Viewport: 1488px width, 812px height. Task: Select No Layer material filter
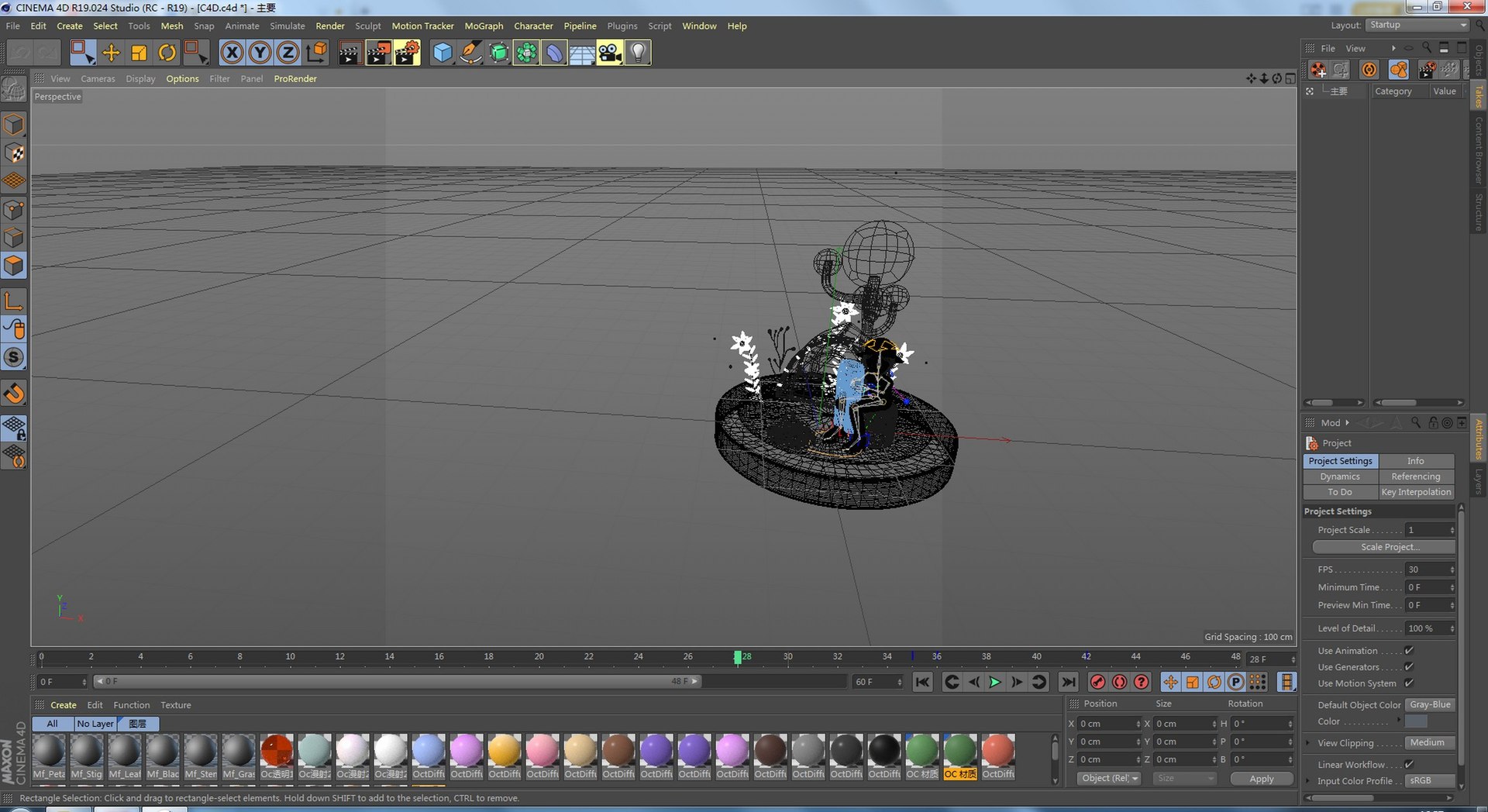click(95, 723)
